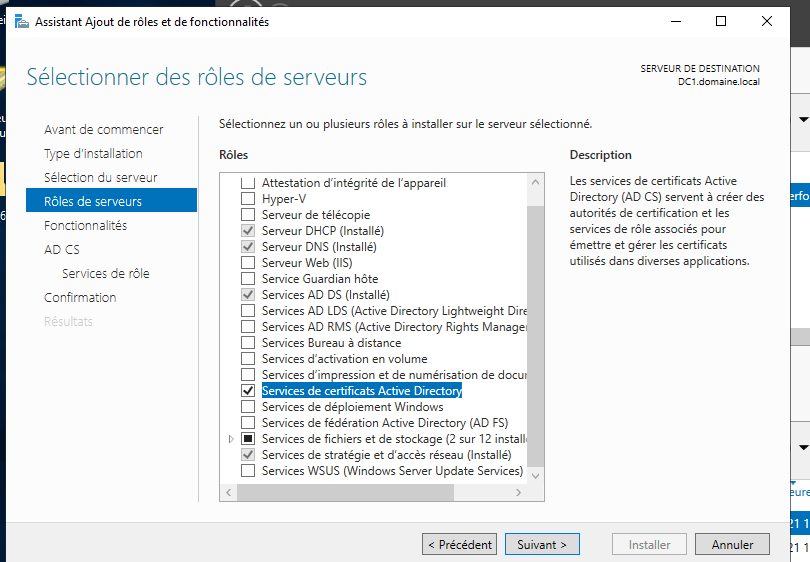Viewport: 810px width, 562px height.
Task: Select the Services AD DS (Installé) row
Action: (x=325, y=295)
